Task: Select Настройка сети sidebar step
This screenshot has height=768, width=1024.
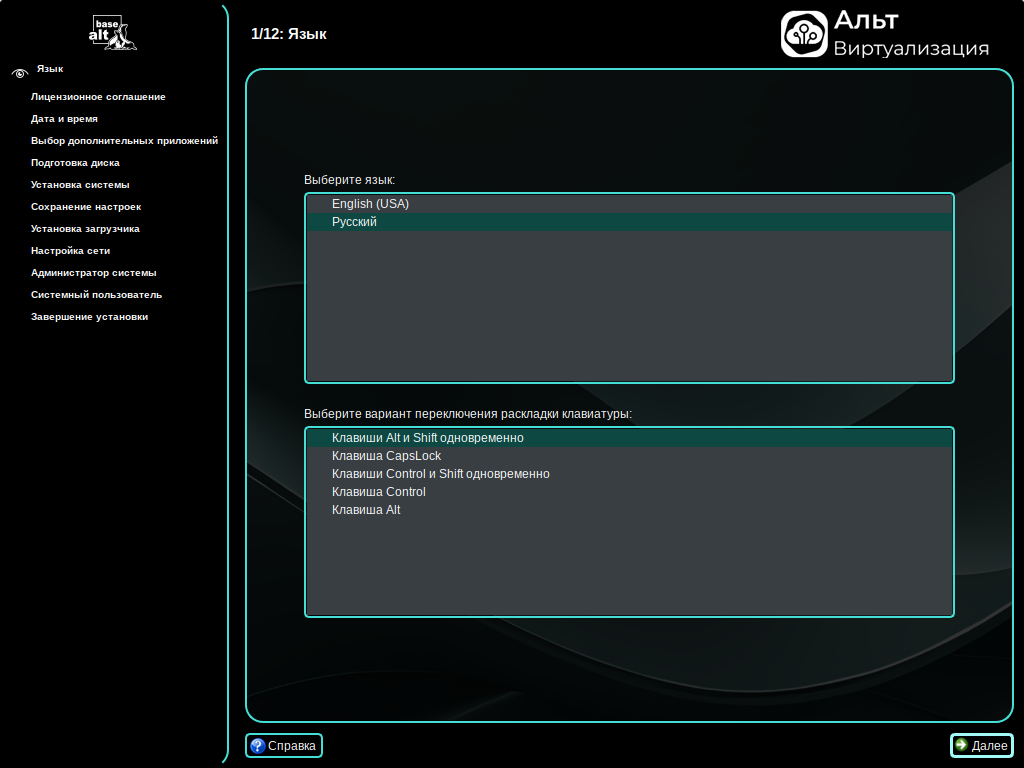Action: (70, 251)
